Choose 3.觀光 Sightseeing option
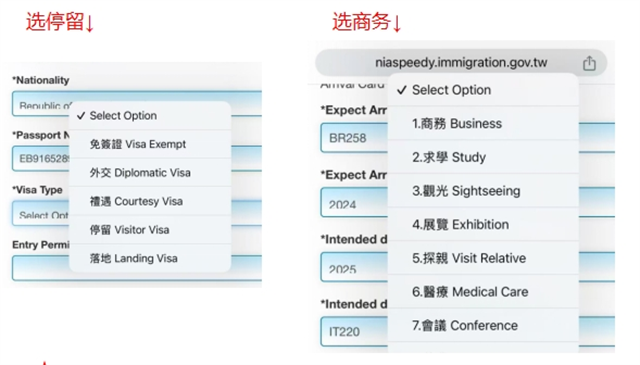The height and width of the screenshot is (365, 640). (x=483, y=191)
